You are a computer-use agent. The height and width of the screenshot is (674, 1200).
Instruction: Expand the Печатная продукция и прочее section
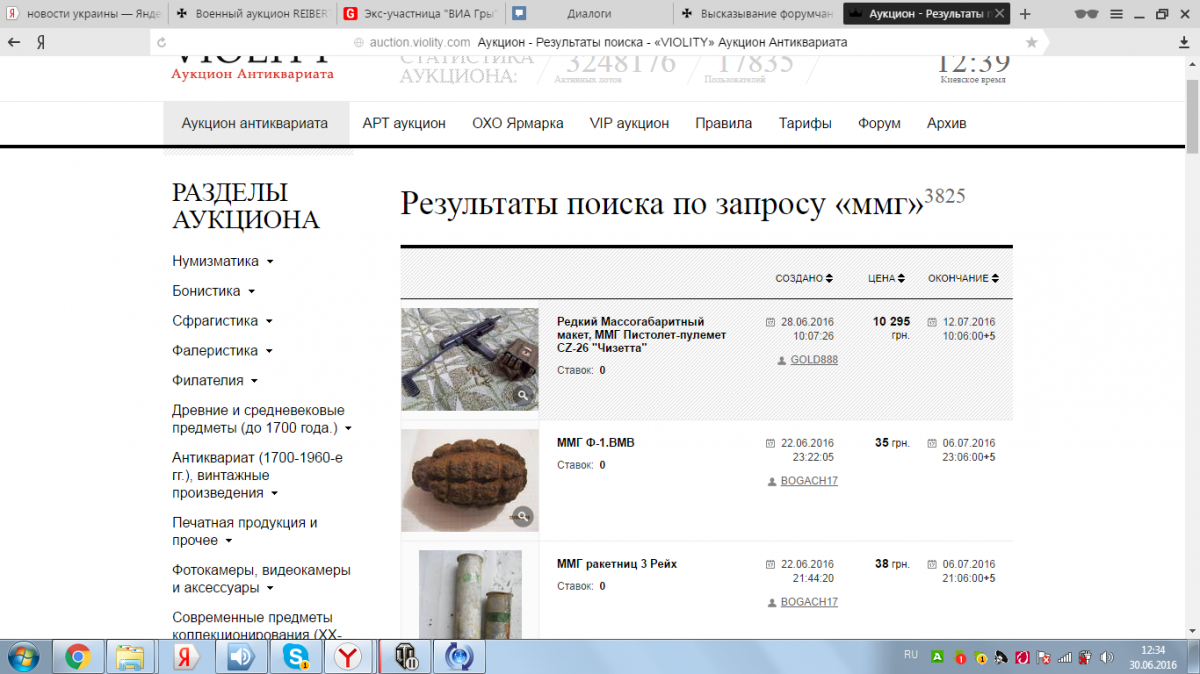(x=245, y=531)
